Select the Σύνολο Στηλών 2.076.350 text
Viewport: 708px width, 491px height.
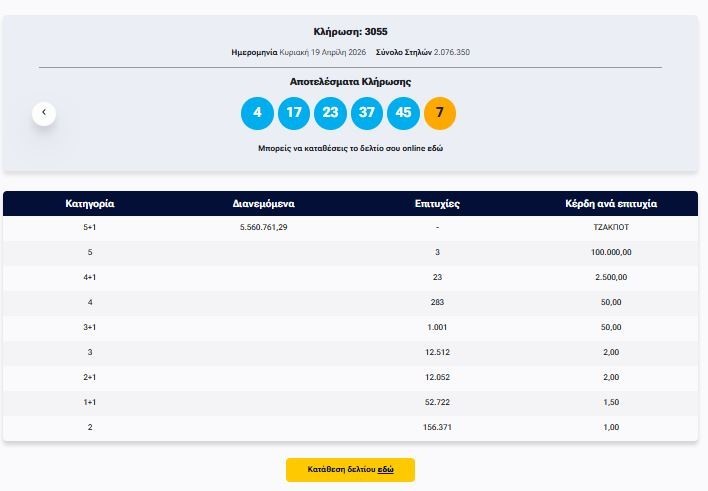422,52
